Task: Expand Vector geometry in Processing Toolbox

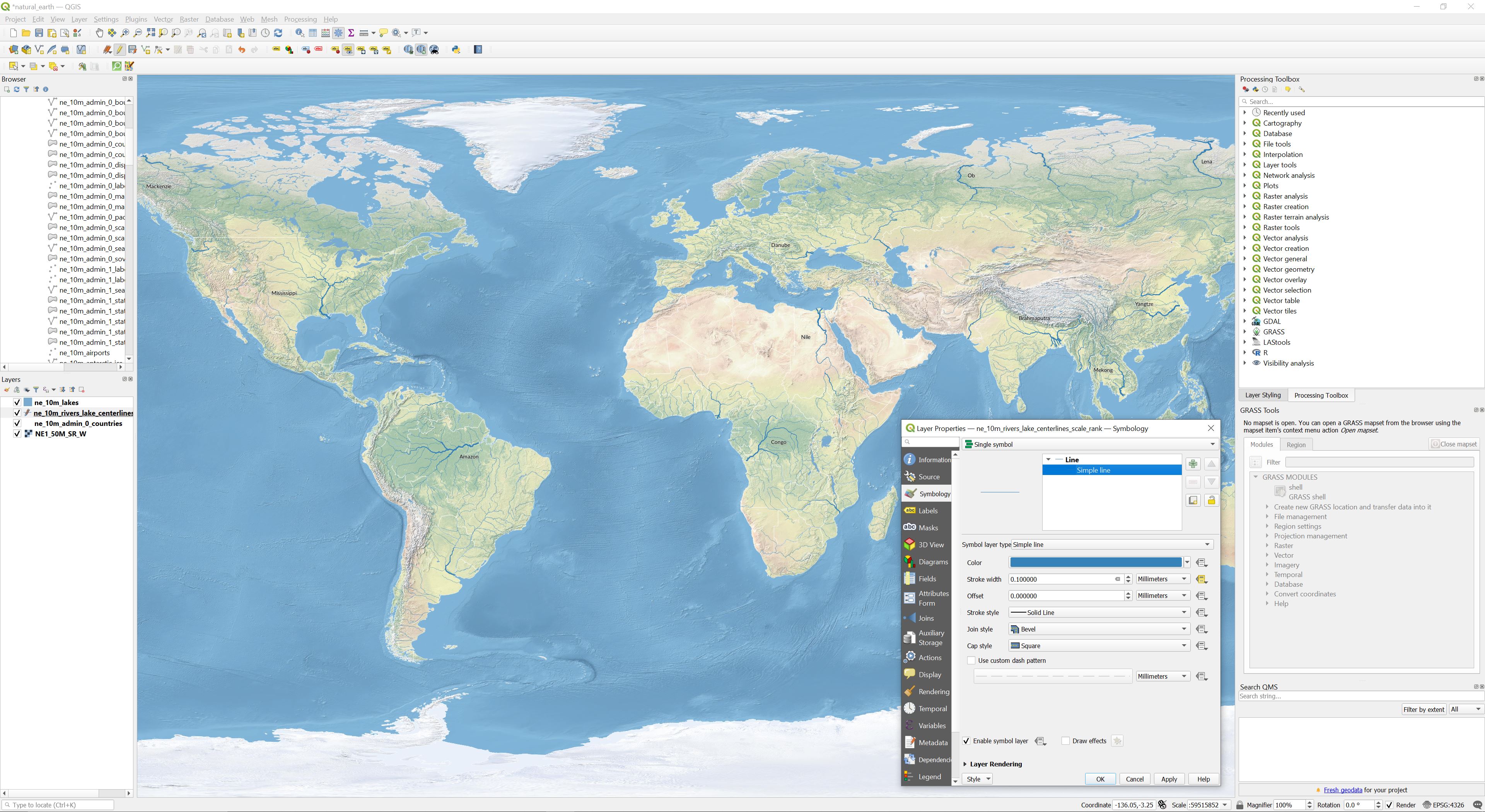Action: [x=1244, y=269]
